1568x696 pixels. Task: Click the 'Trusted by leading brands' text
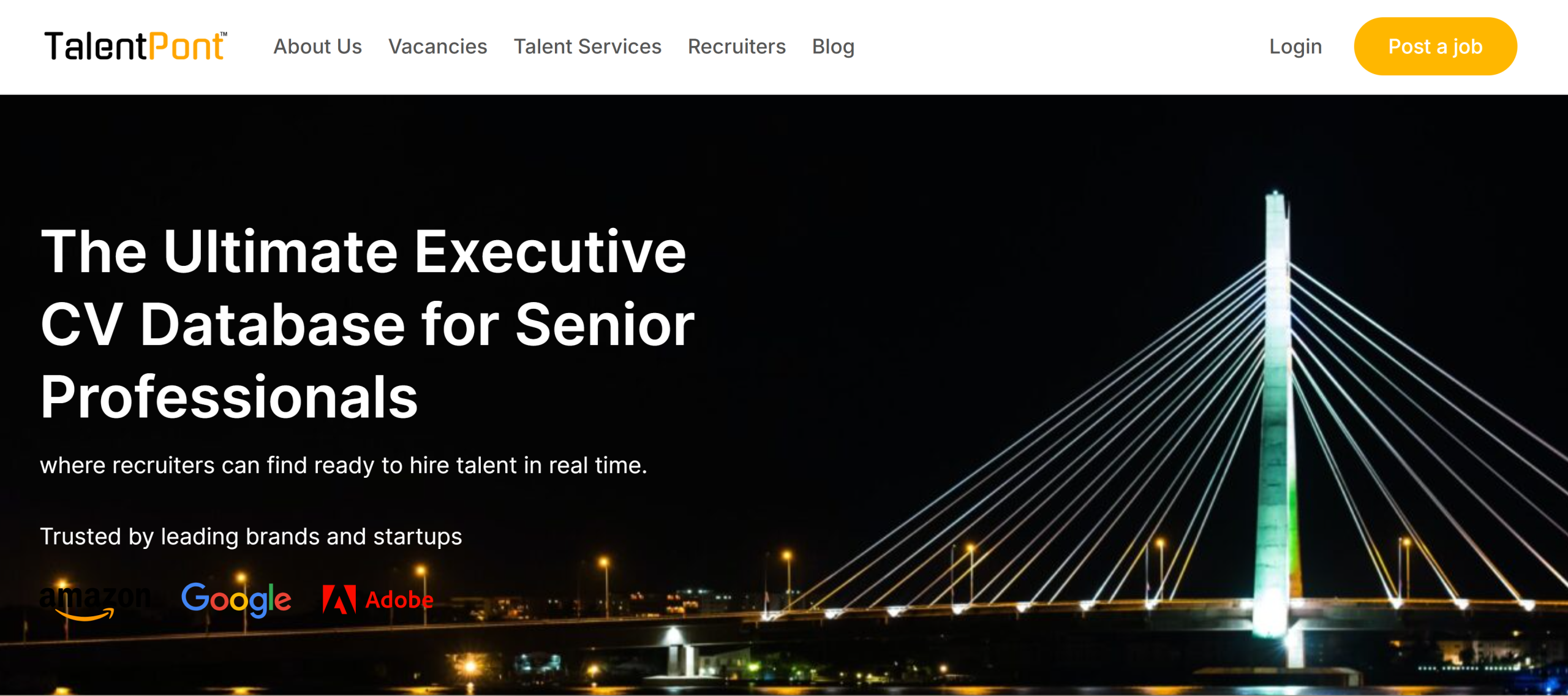click(251, 537)
